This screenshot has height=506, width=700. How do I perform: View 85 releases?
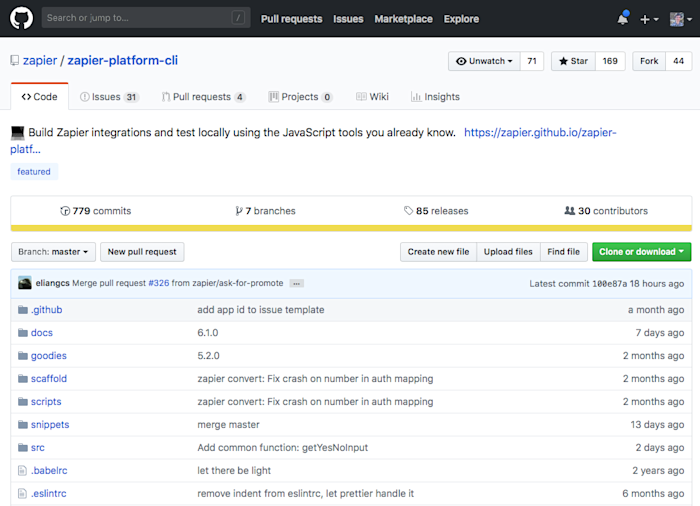point(436,211)
